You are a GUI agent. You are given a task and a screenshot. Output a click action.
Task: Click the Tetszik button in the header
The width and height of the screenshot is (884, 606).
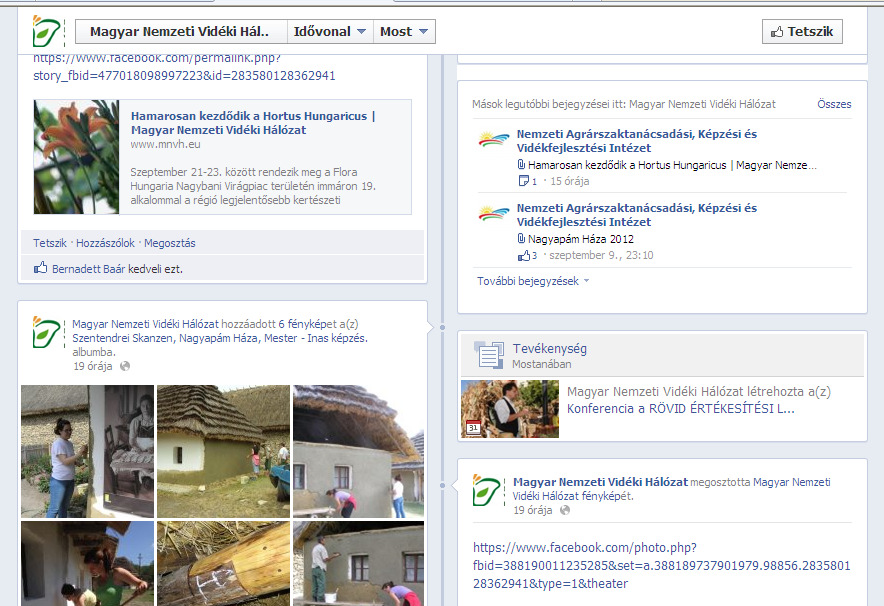click(802, 32)
